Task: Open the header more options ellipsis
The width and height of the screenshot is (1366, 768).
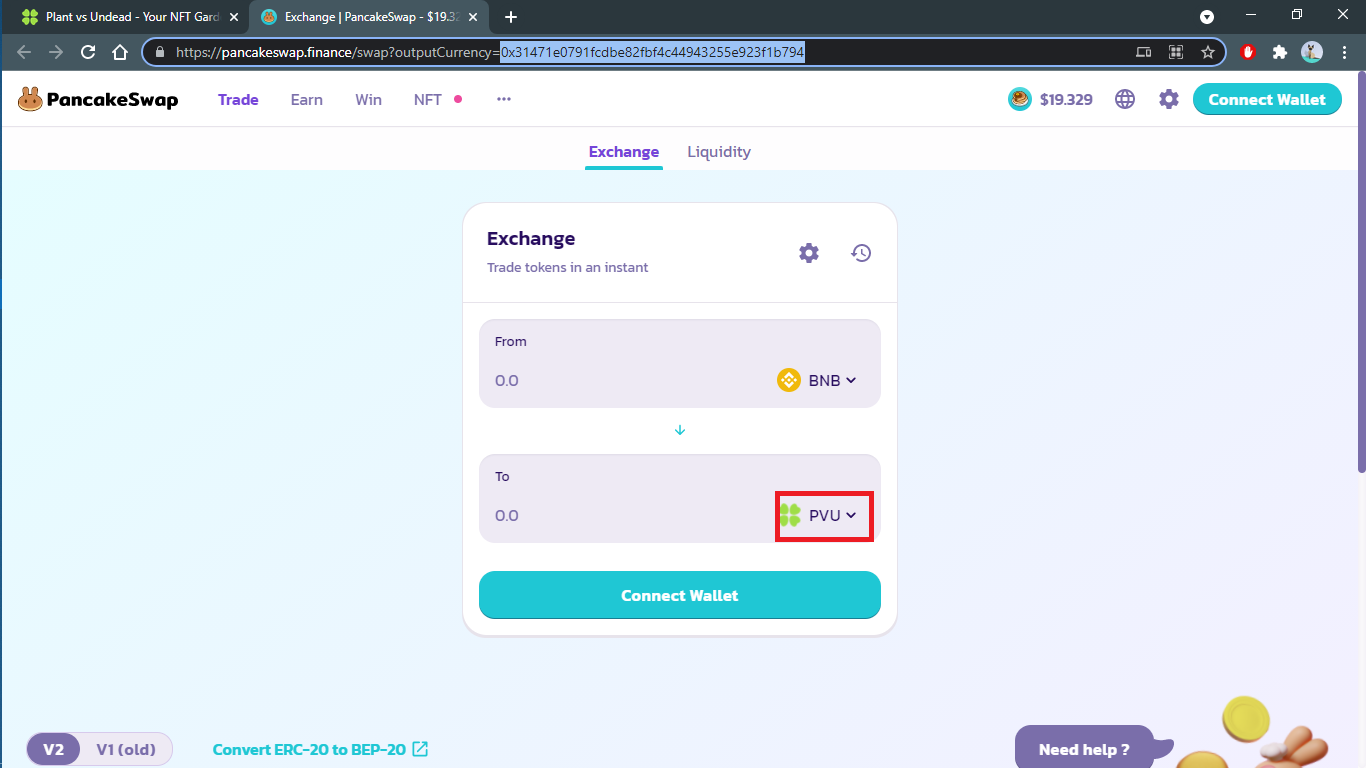Action: [504, 99]
